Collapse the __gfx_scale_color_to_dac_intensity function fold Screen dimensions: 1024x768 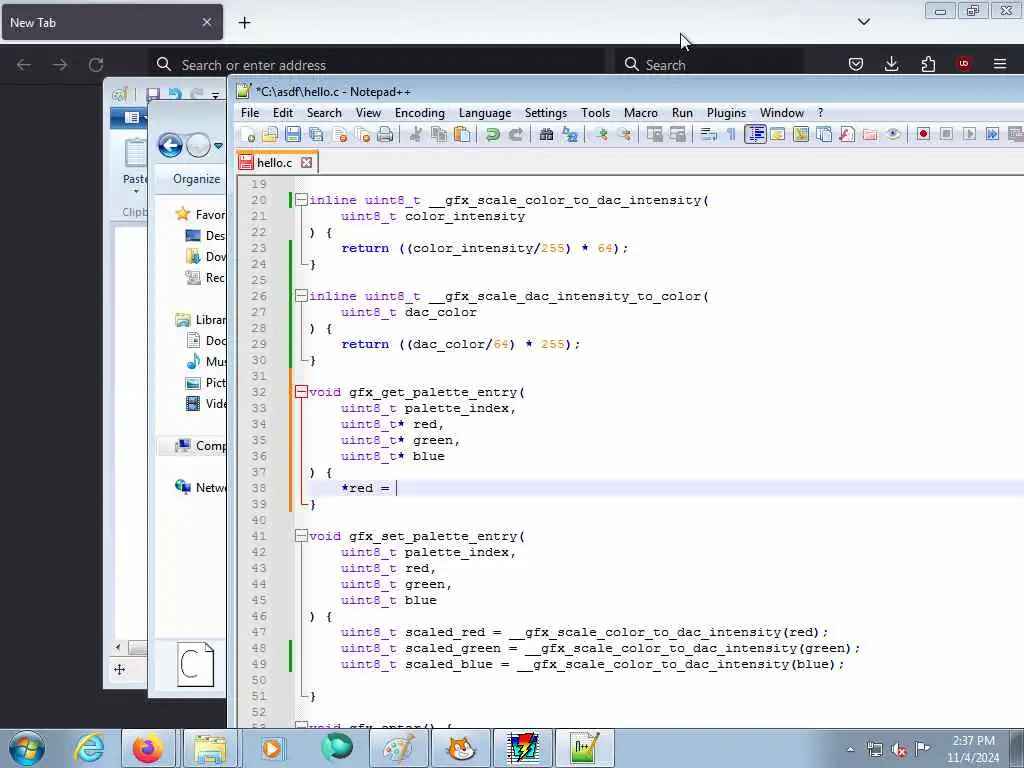point(301,200)
